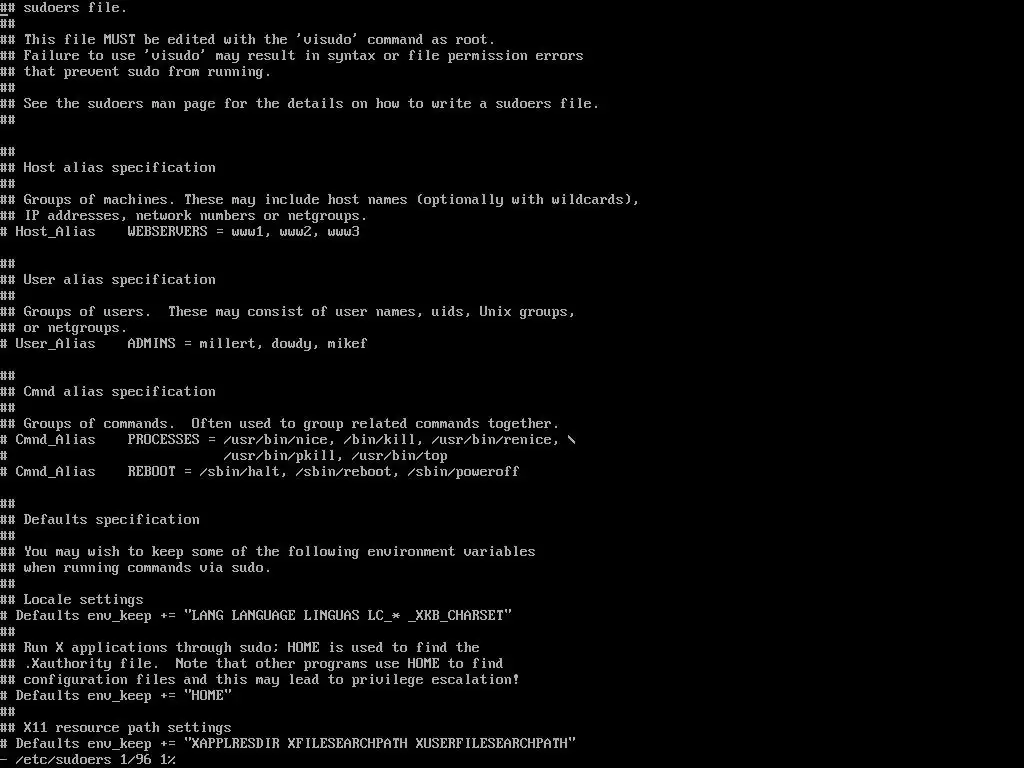Select the www3 host entry

[344, 232]
